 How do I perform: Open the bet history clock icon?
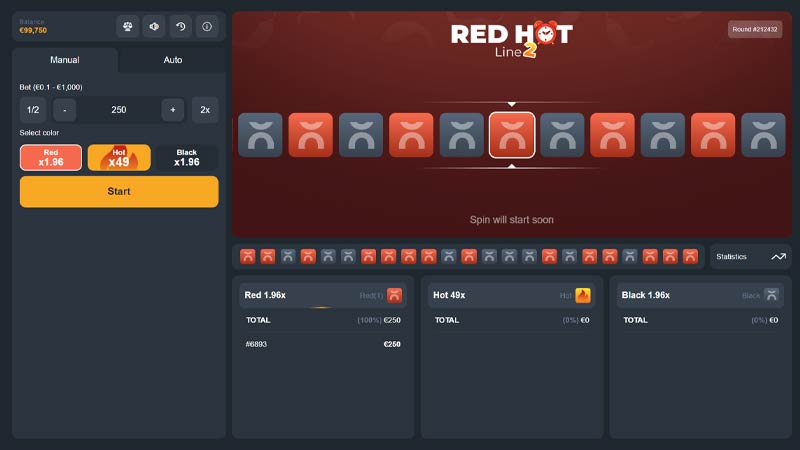click(x=181, y=27)
